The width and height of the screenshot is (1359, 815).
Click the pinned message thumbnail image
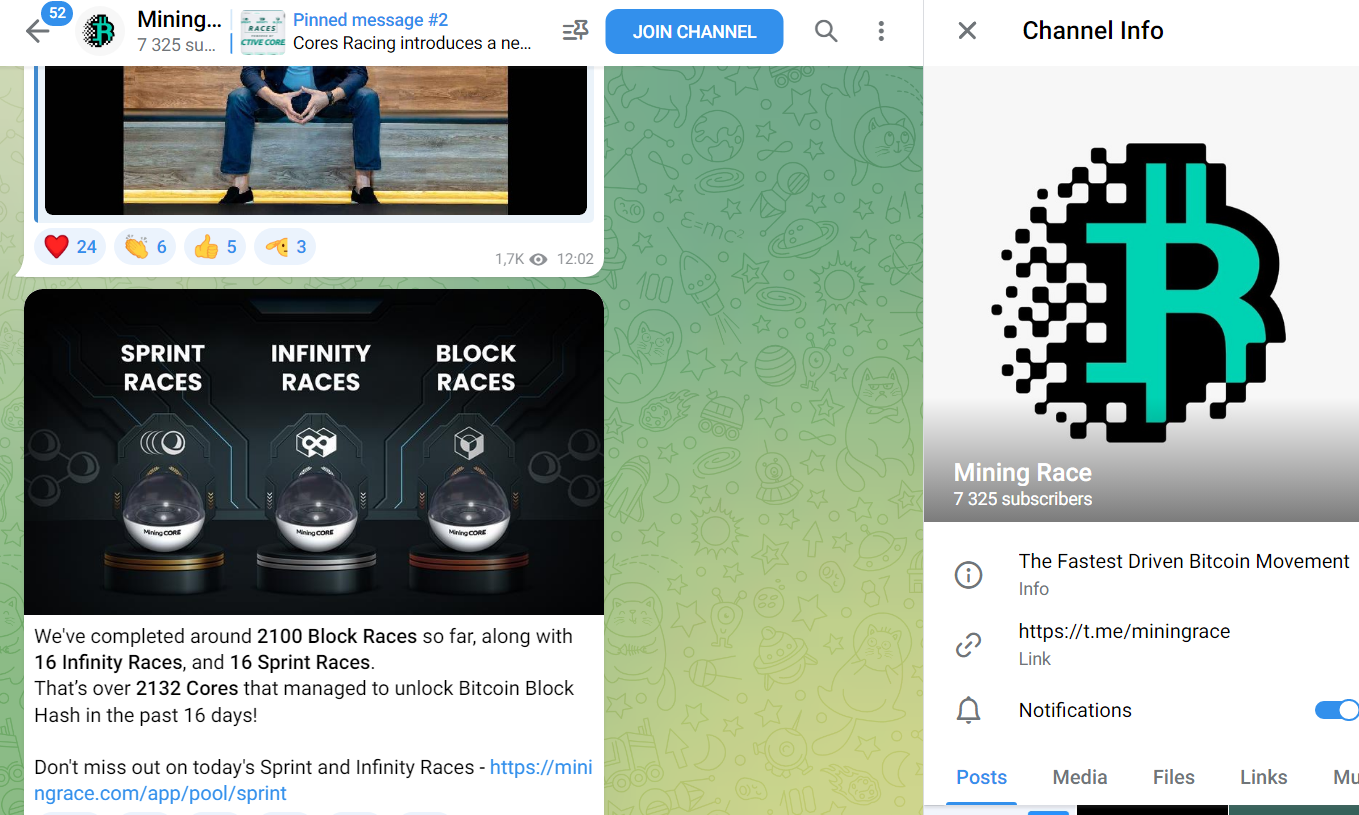[x=263, y=31]
